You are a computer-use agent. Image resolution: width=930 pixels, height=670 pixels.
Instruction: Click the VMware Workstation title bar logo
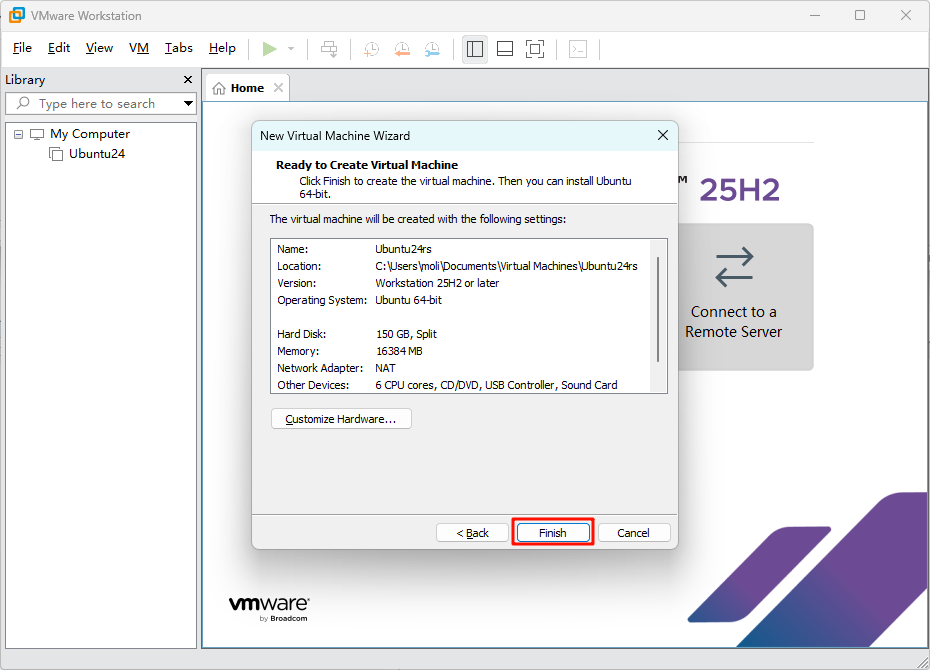coord(17,15)
